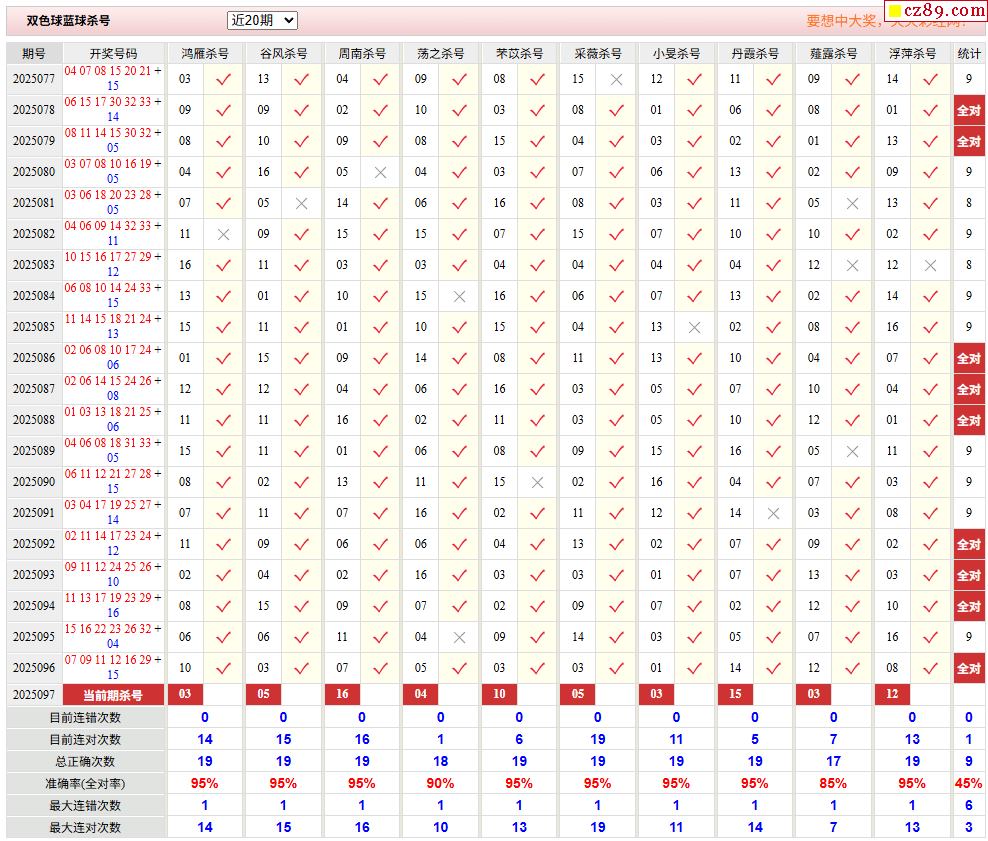Click the red 16 under 周南杀号 in row 2025097

(x=342, y=694)
